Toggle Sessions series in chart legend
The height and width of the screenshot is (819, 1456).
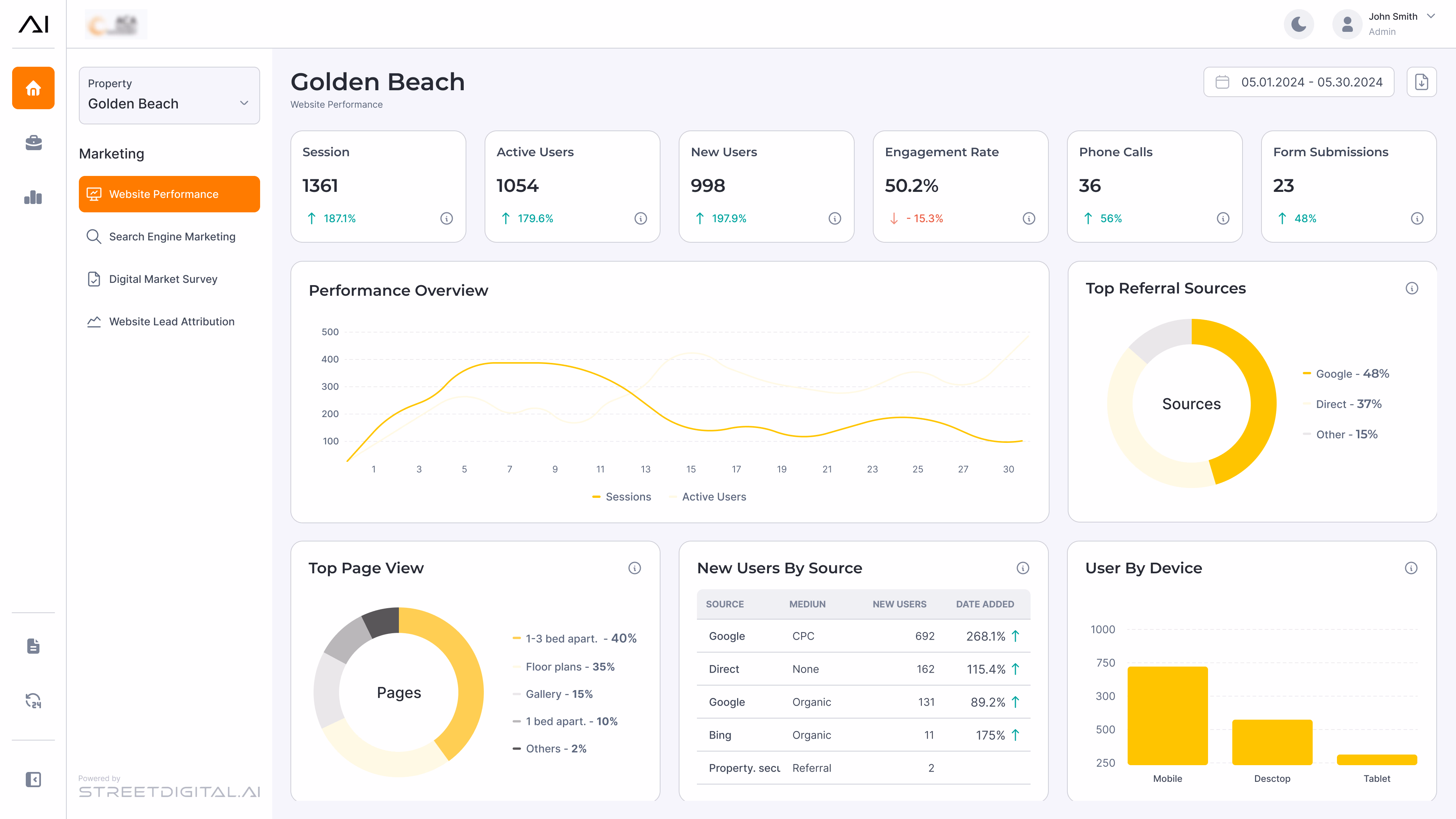point(621,496)
